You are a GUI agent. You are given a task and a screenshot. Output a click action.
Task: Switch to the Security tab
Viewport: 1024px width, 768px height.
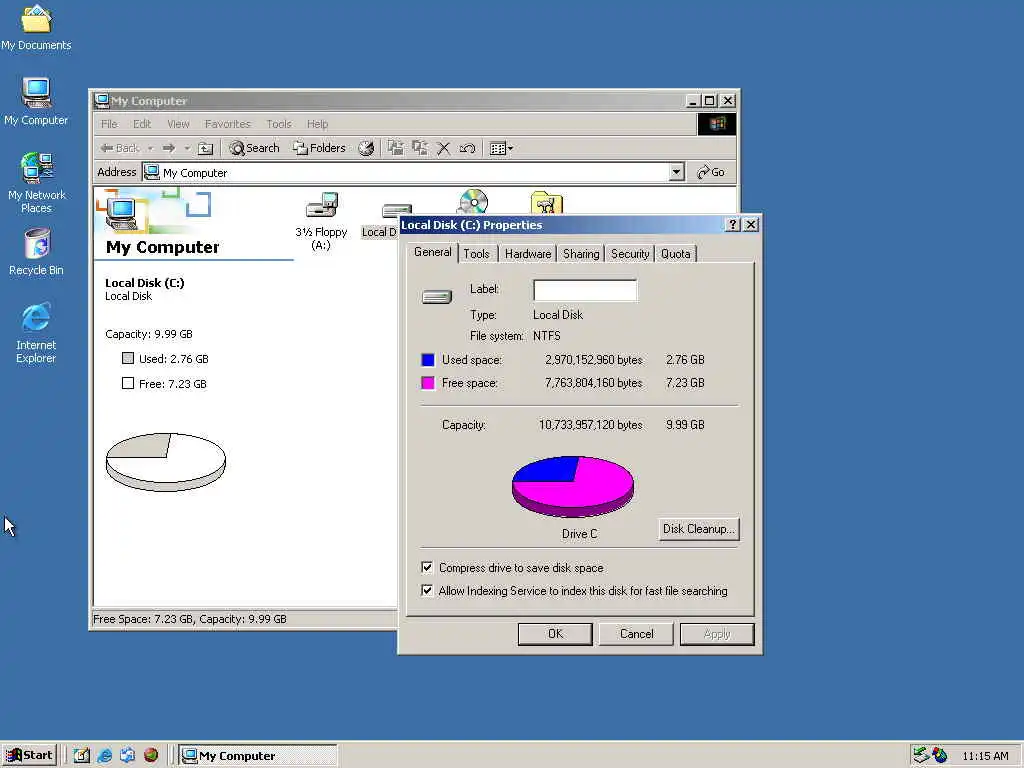point(630,254)
